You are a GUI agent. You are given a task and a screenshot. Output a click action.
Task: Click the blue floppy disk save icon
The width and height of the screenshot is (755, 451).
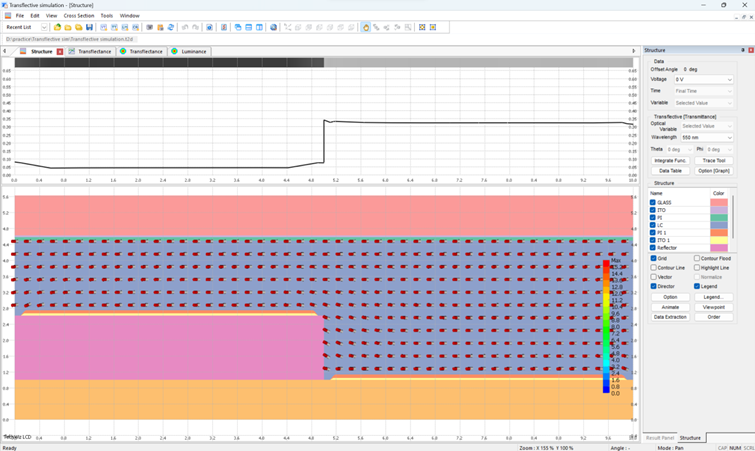point(89,27)
